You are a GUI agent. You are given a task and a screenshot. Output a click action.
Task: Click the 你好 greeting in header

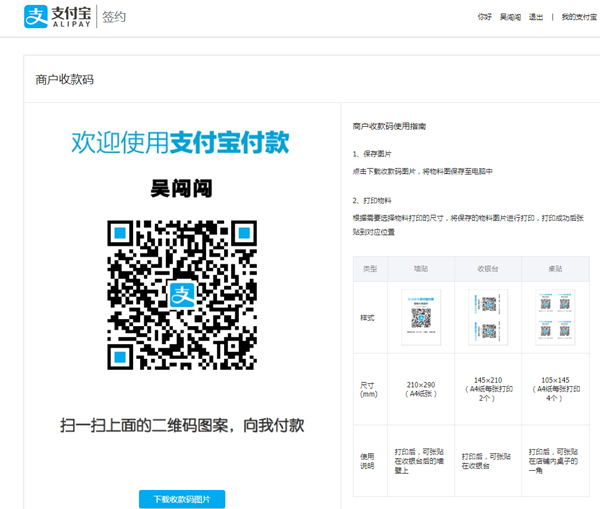tap(484, 17)
